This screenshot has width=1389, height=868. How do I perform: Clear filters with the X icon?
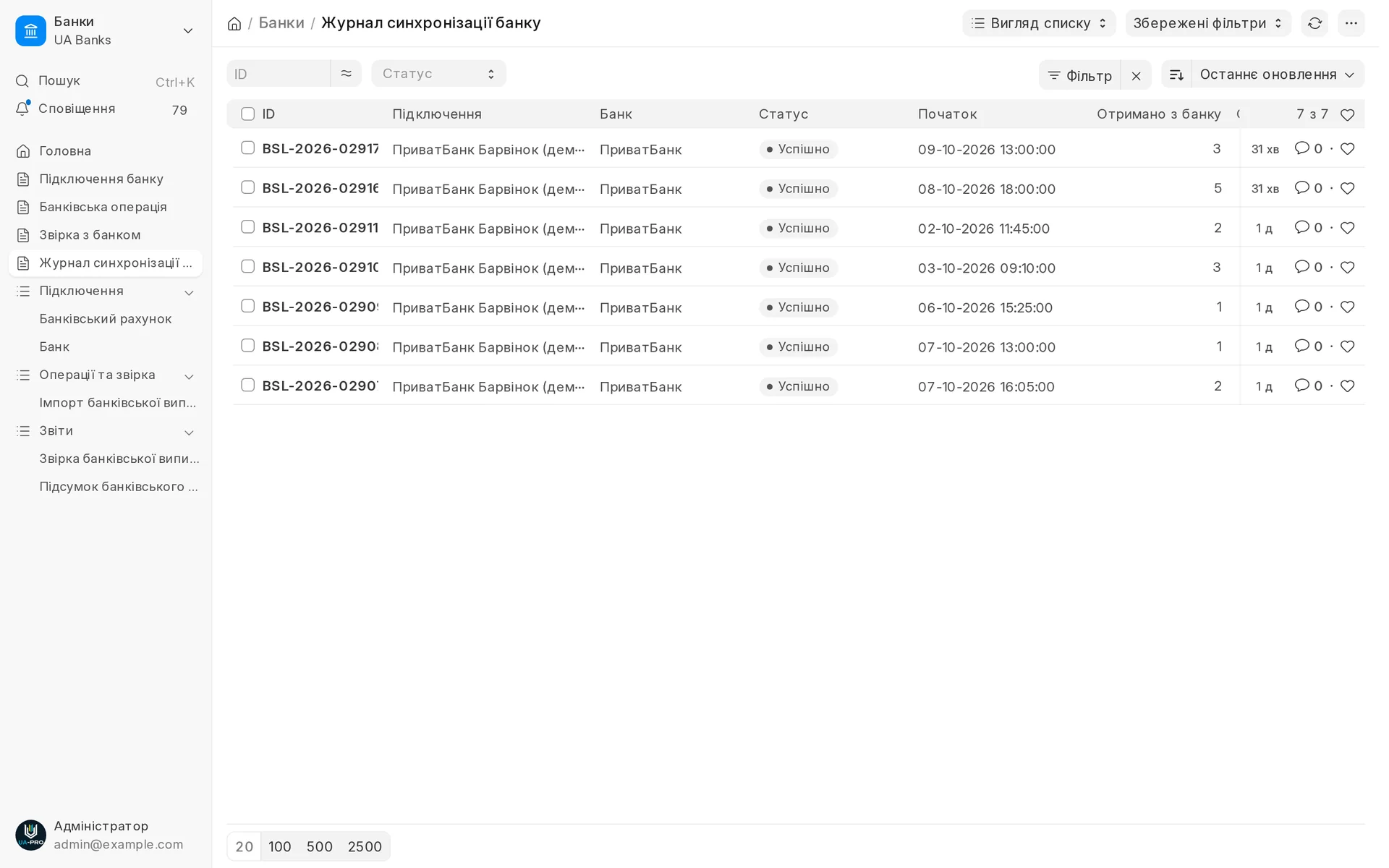tap(1136, 76)
